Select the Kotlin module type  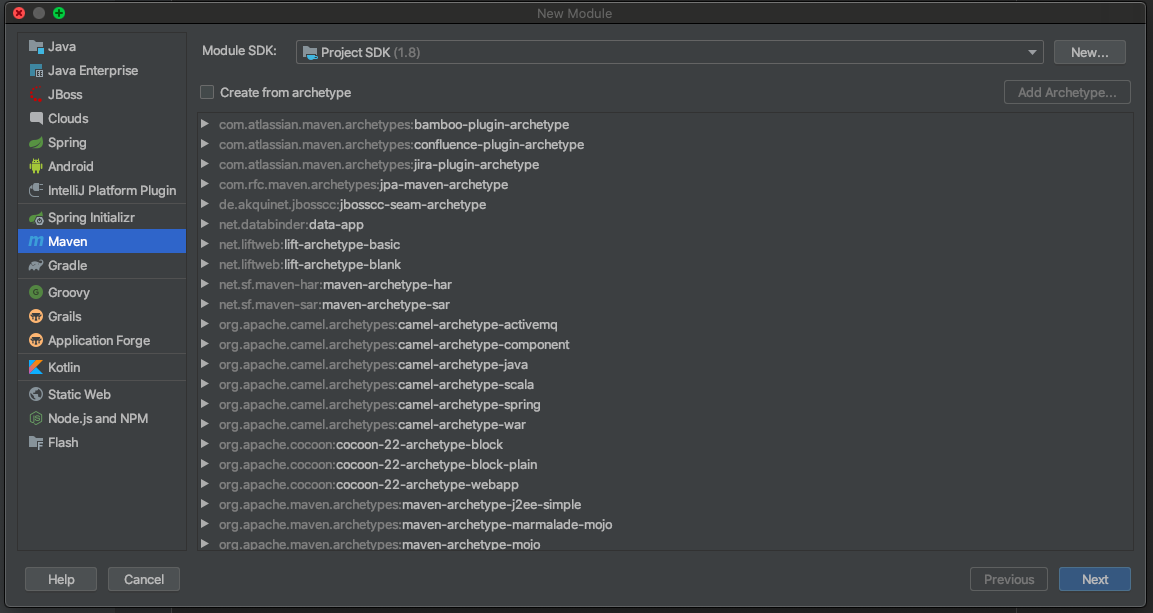[101, 368]
